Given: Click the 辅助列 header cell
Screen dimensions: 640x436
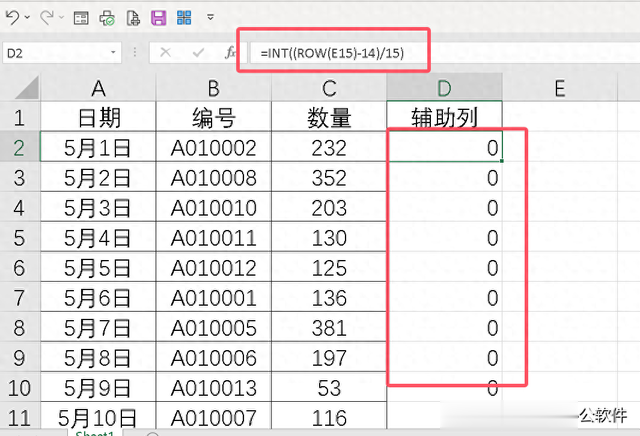Looking at the screenshot, I should (444, 117).
